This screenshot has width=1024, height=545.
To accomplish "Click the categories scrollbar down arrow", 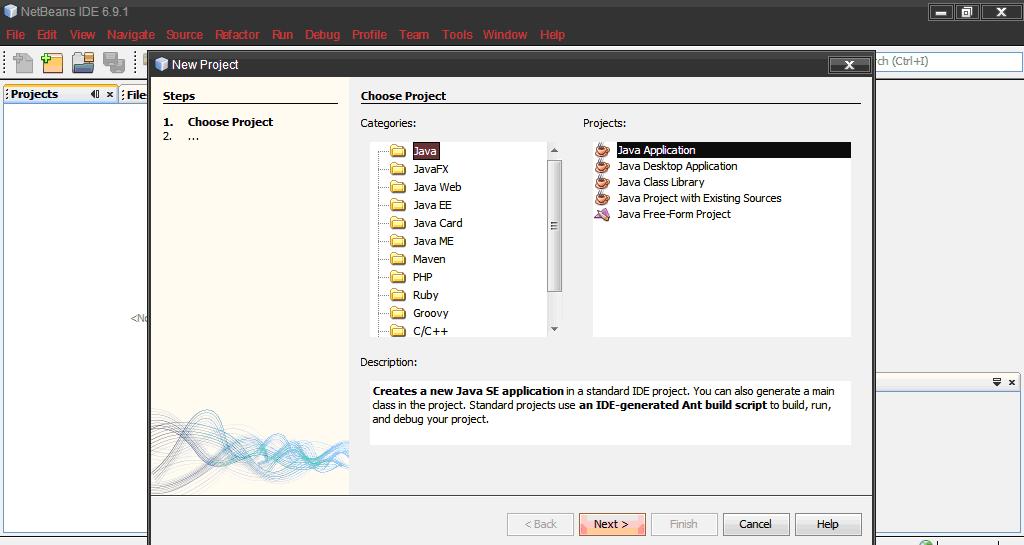I will click(x=554, y=329).
